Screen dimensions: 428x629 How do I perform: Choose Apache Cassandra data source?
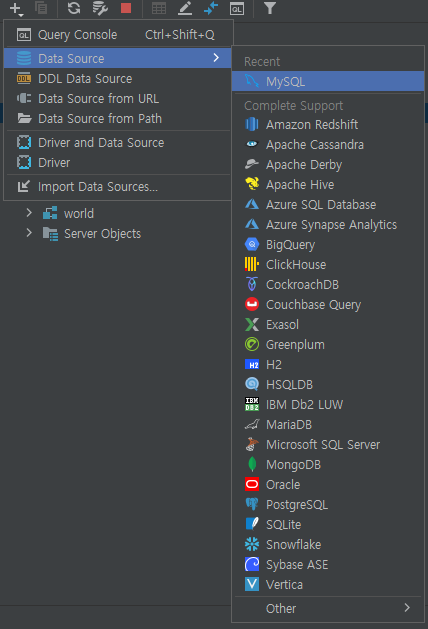[328, 145]
